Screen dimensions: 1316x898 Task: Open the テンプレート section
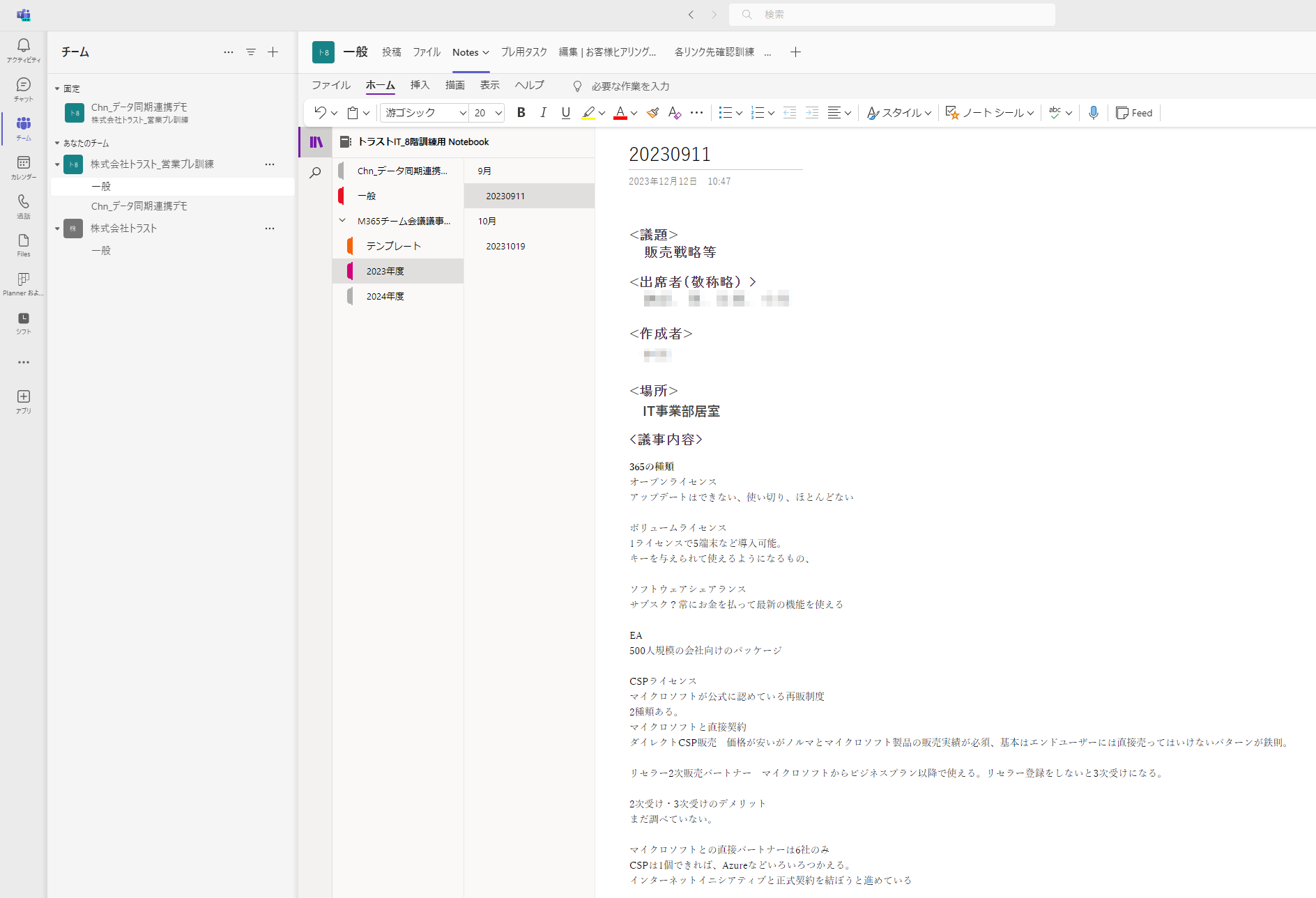pyautogui.click(x=393, y=246)
